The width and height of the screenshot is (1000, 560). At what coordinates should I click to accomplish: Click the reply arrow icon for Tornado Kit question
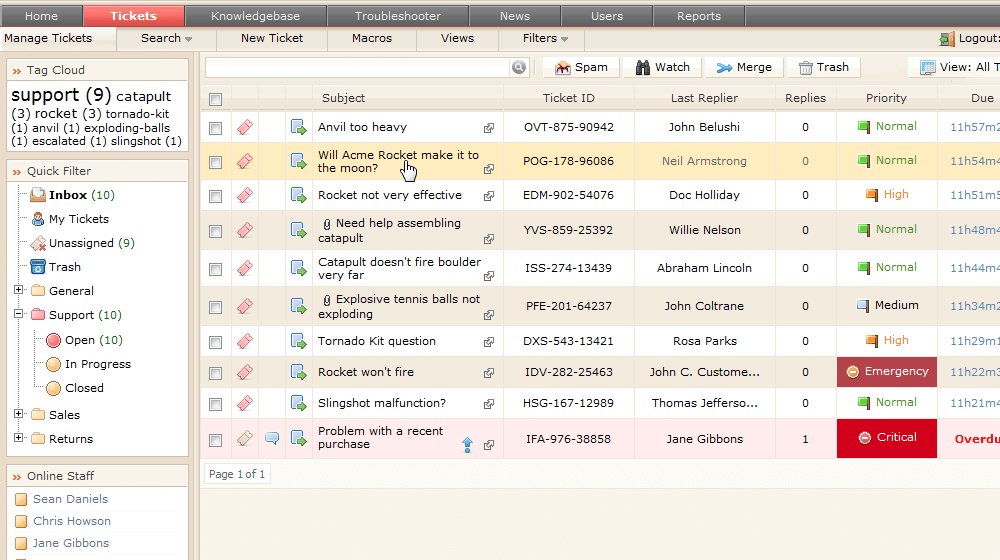[x=298, y=341]
